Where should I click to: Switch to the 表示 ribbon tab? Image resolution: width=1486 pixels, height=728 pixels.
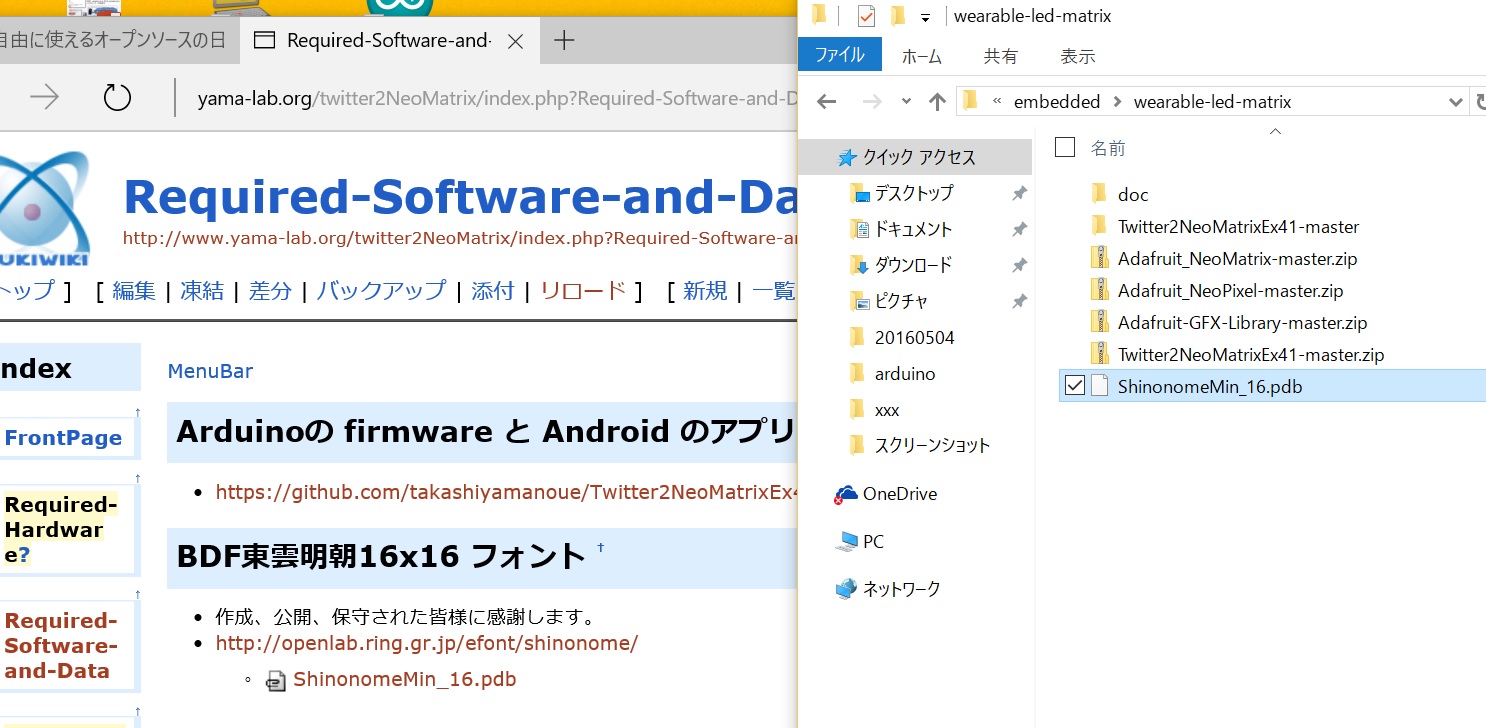[x=1077, y=57]
